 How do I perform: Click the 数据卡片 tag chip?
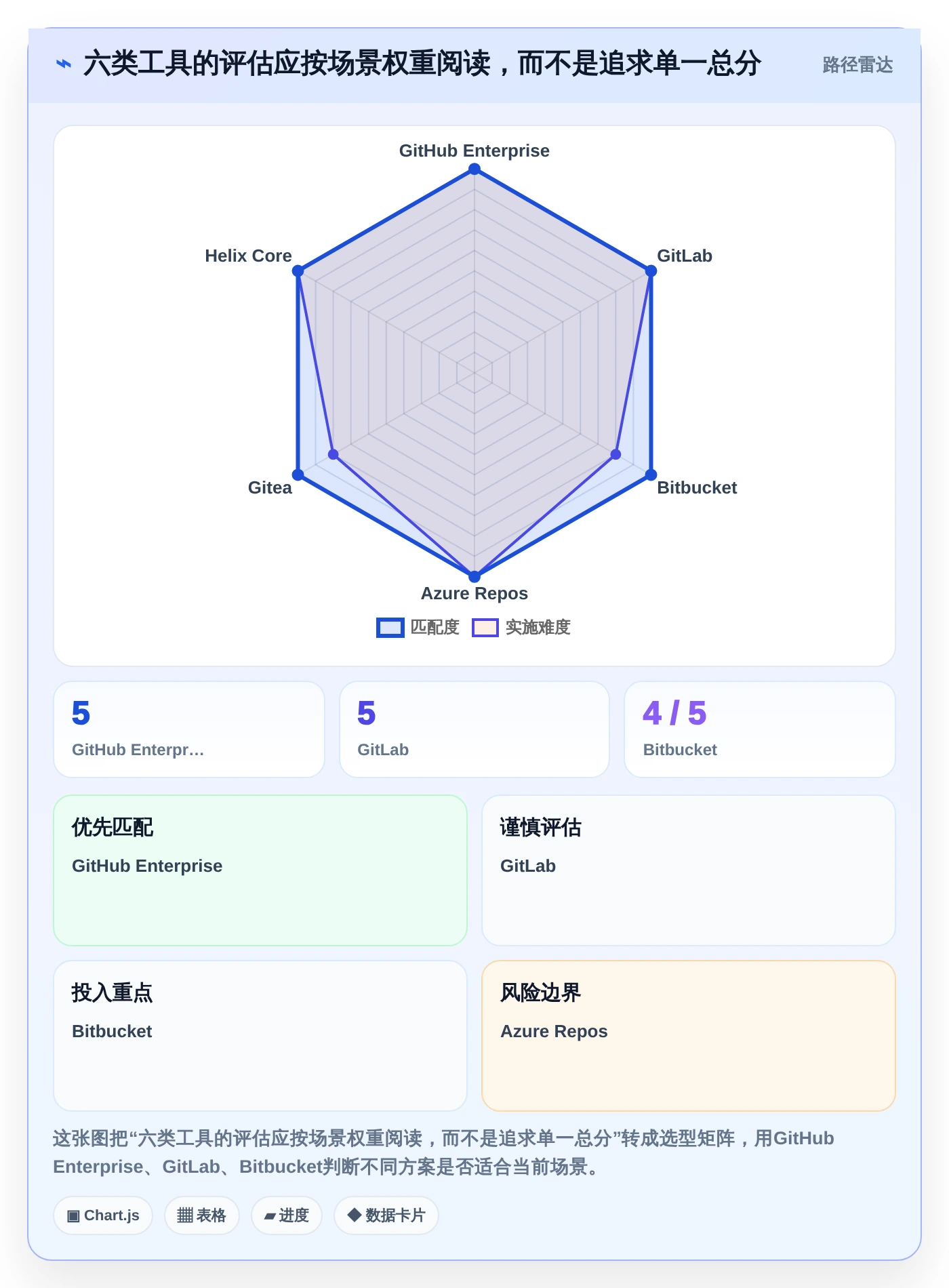[386, 1215]
